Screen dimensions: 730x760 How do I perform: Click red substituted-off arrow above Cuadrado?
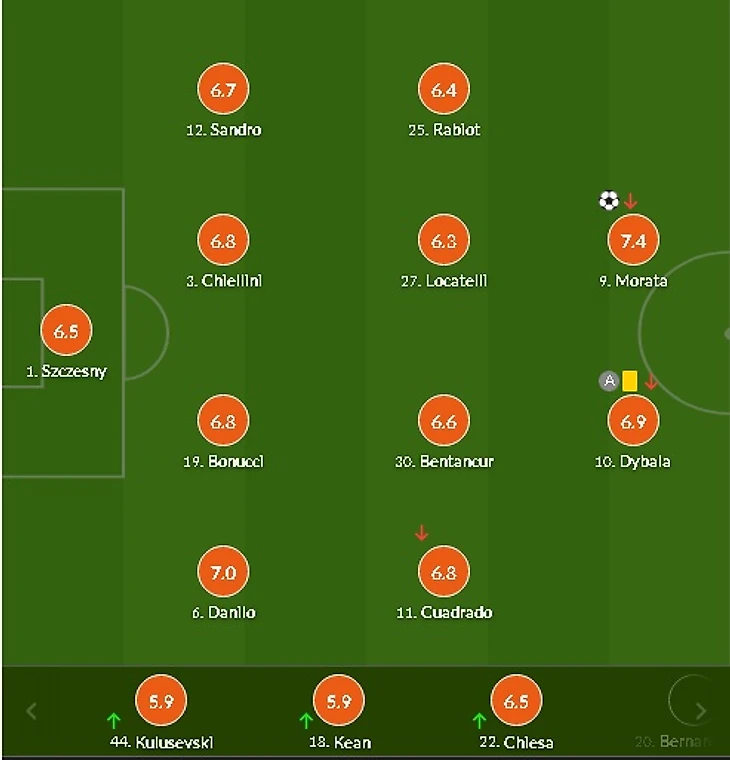tap(422, 533)
